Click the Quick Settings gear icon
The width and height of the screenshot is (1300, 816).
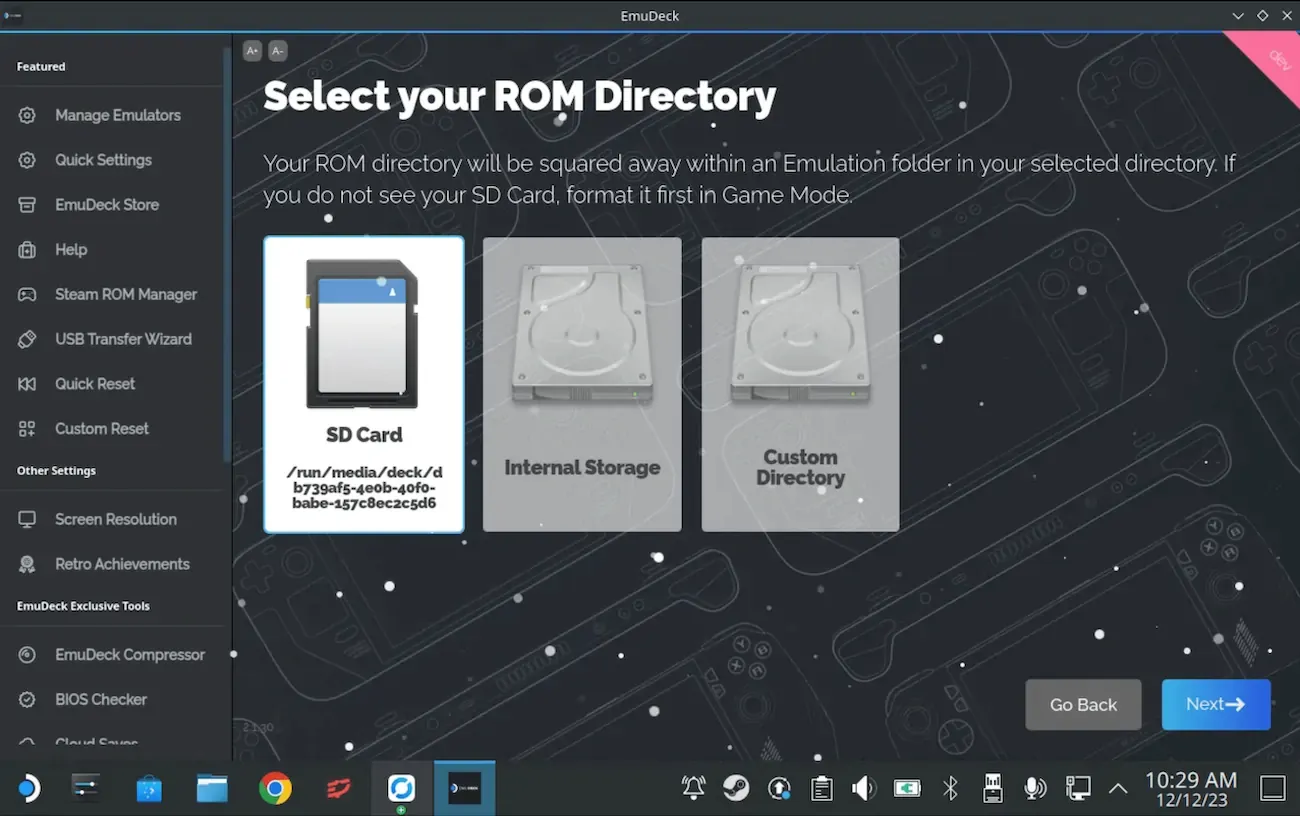click(27, 160)
